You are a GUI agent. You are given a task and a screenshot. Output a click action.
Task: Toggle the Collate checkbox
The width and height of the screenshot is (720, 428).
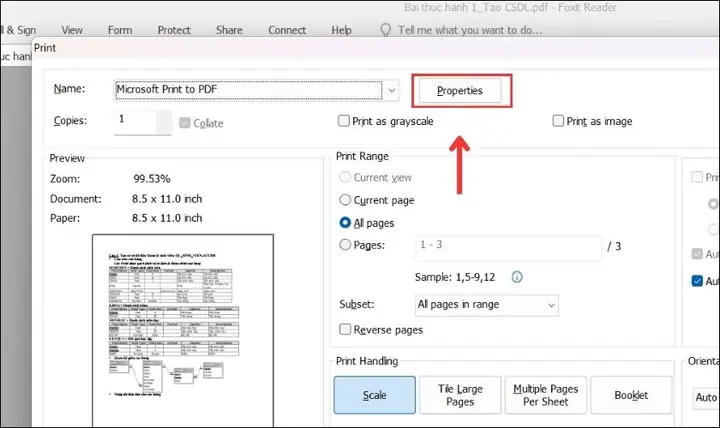pyautogui.click(x=185, y=123)
